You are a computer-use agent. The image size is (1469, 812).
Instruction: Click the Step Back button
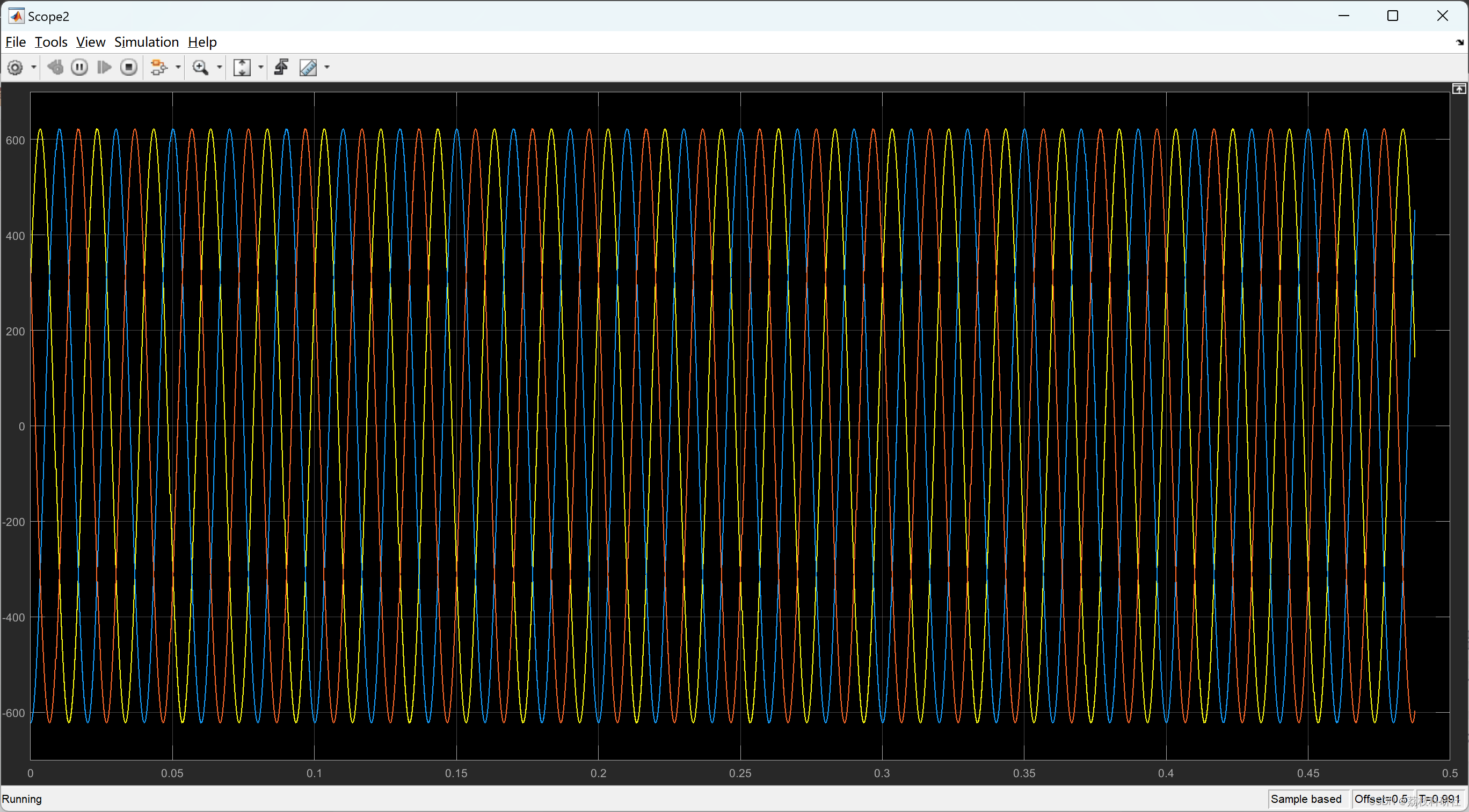pos(55,68)
